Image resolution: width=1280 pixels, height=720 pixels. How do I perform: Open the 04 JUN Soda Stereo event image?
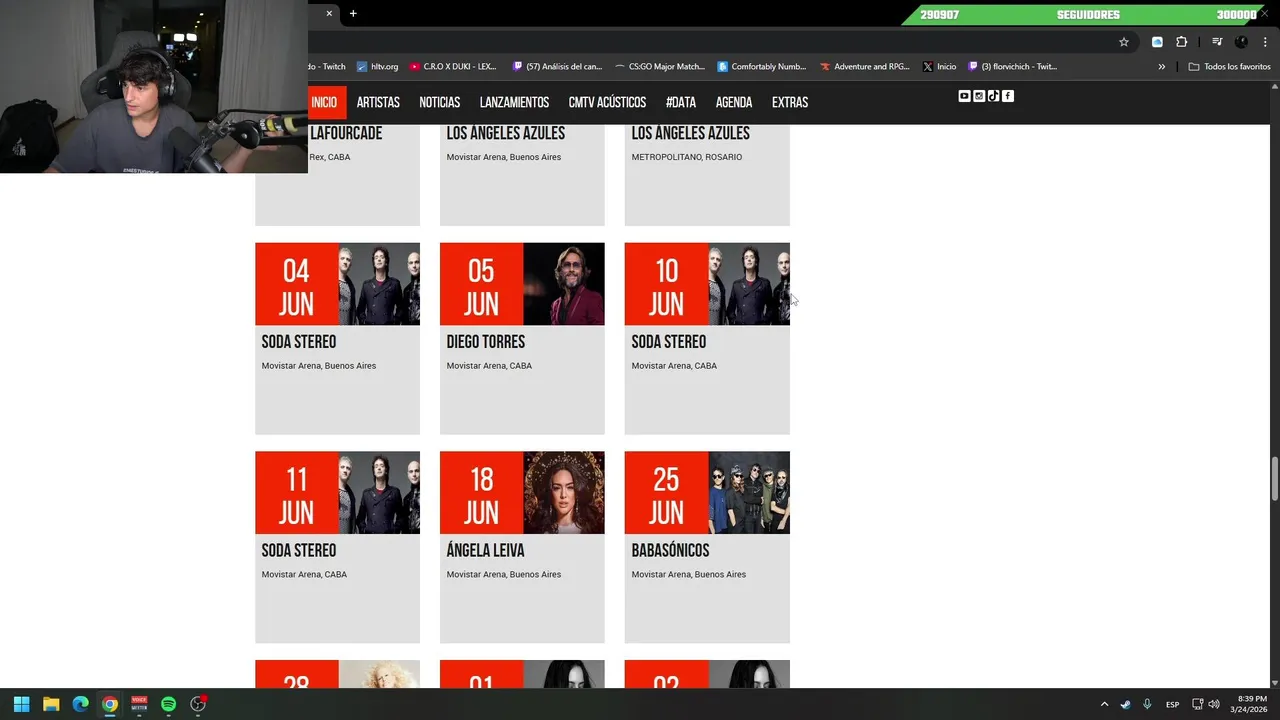(379, 284)
